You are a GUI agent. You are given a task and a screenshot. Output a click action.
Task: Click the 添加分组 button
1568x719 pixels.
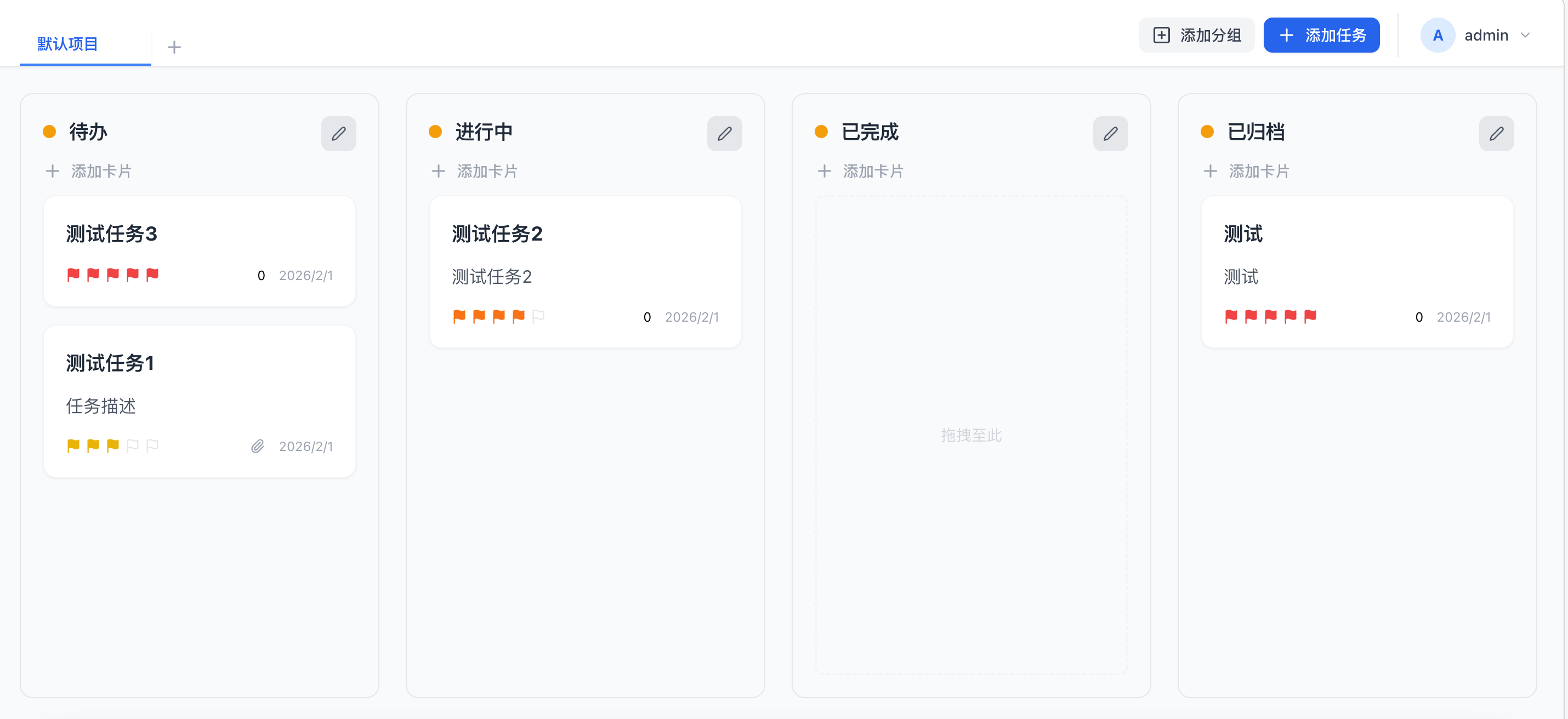point(1196,35)
